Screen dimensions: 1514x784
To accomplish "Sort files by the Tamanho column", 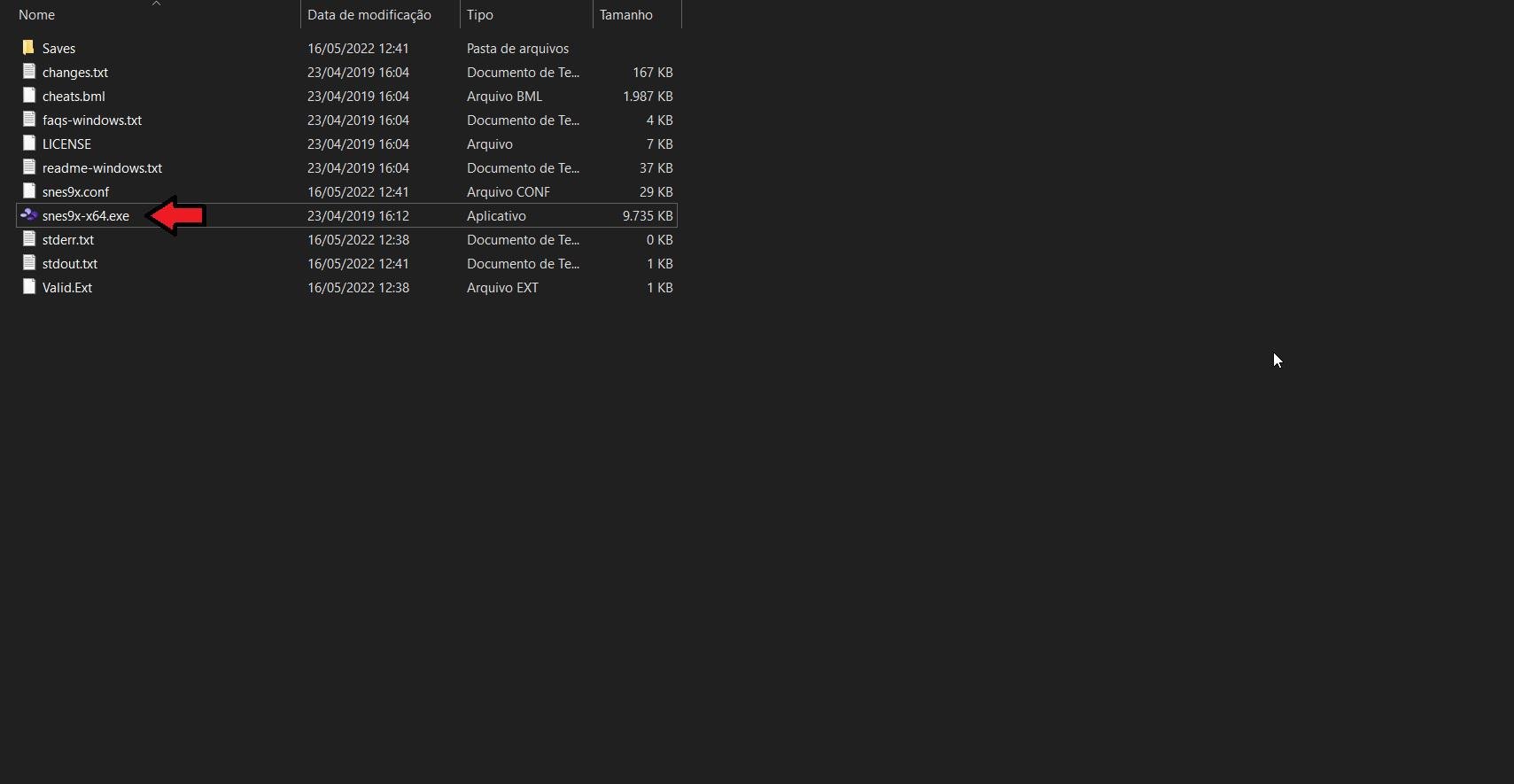I will tap(626, 15).
